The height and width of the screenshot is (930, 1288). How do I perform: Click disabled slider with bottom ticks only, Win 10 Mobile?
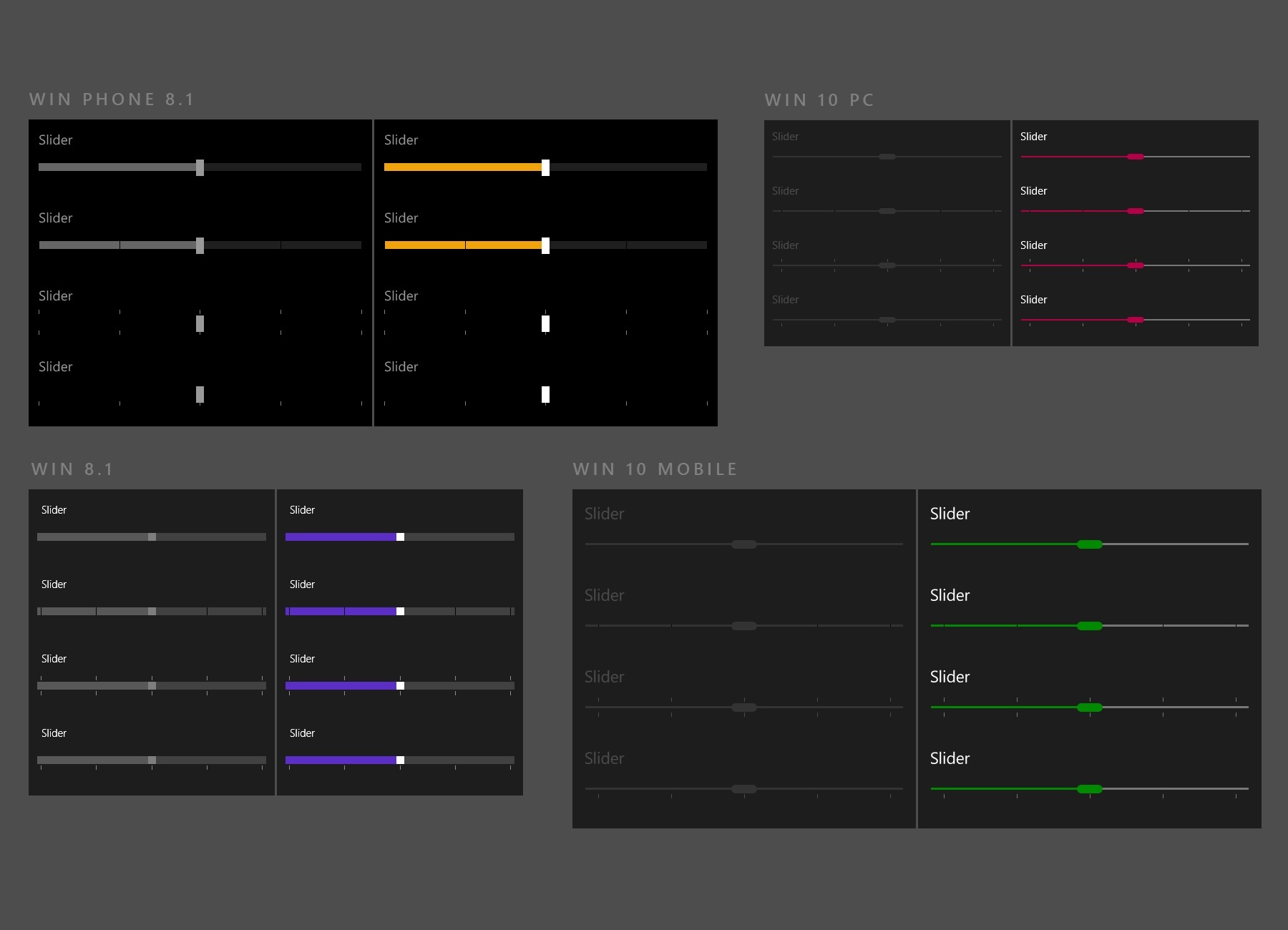744,791
